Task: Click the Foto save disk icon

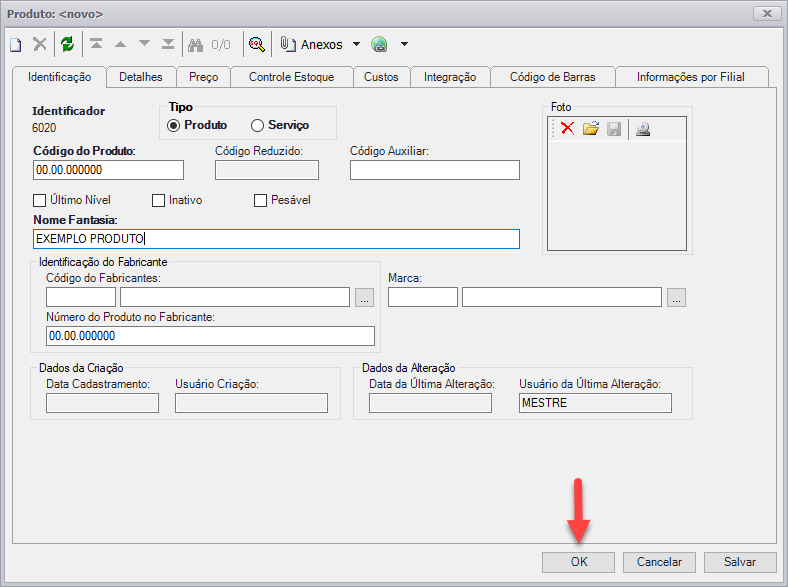Action: point(614,129)
